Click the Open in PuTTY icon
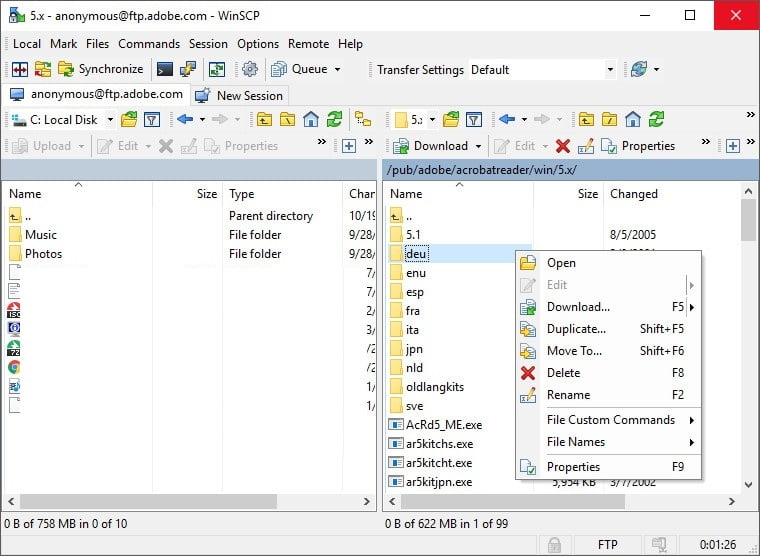 pos(188,69)
